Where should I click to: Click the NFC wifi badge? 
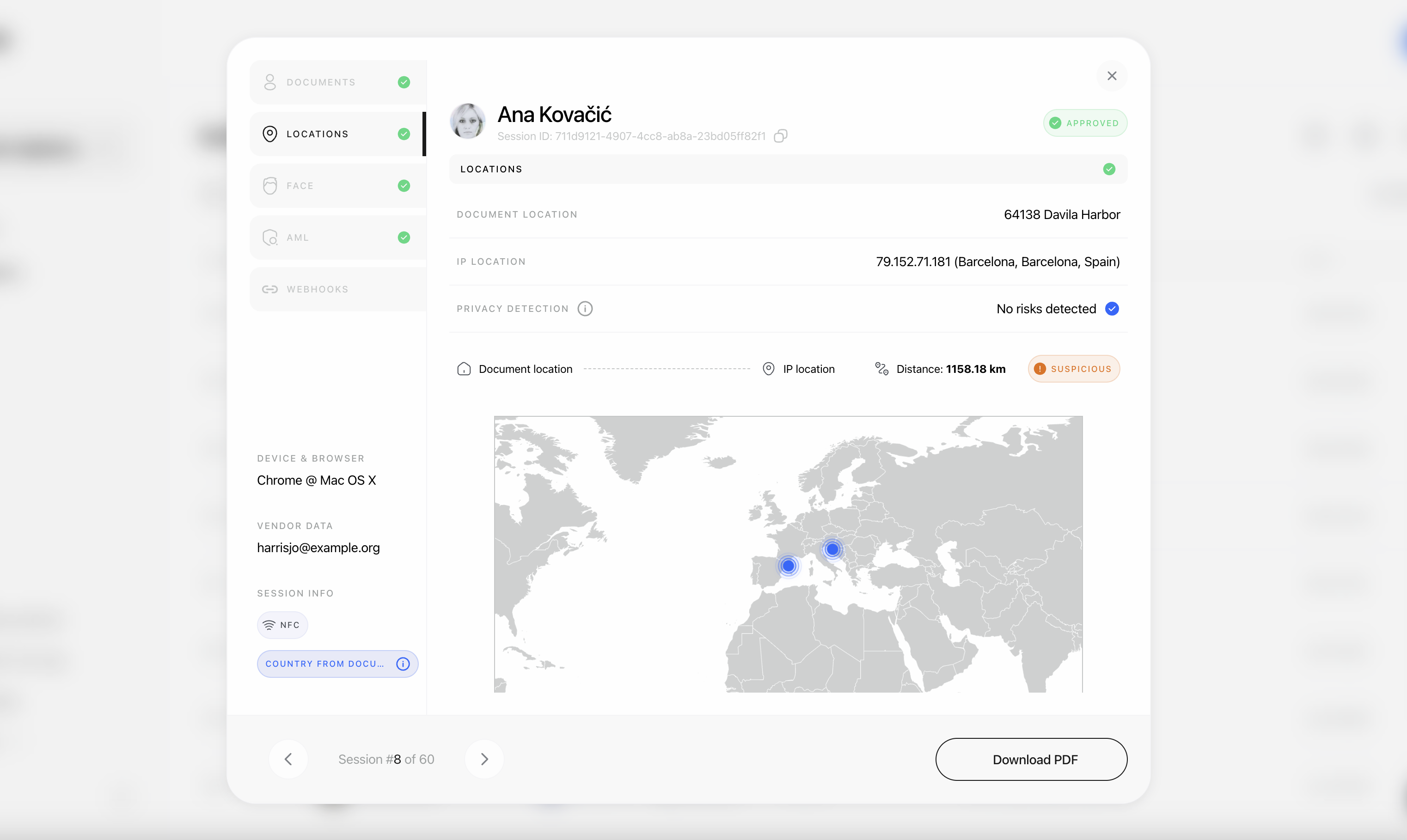click(x=282, y=625)
